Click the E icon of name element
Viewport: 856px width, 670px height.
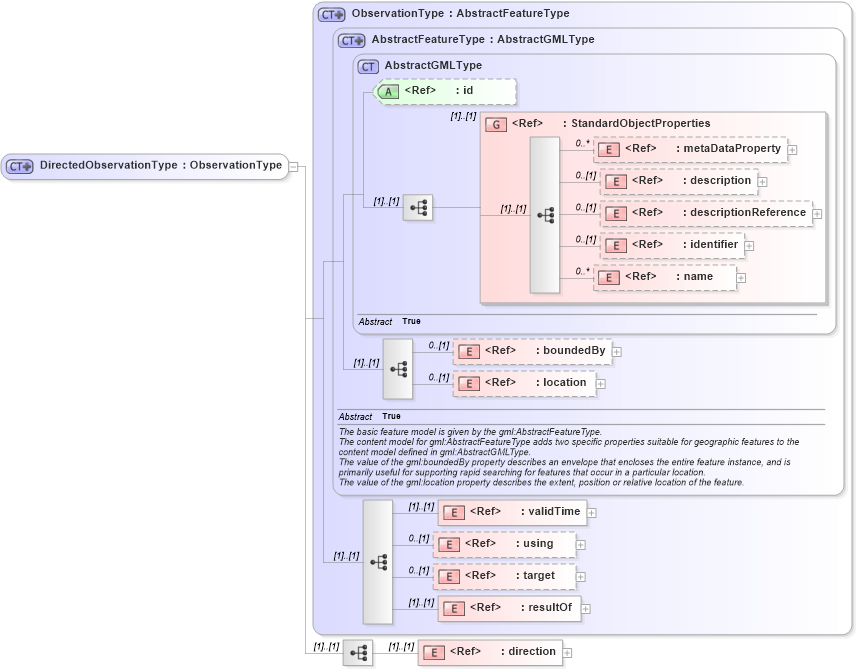coord(609,277)
